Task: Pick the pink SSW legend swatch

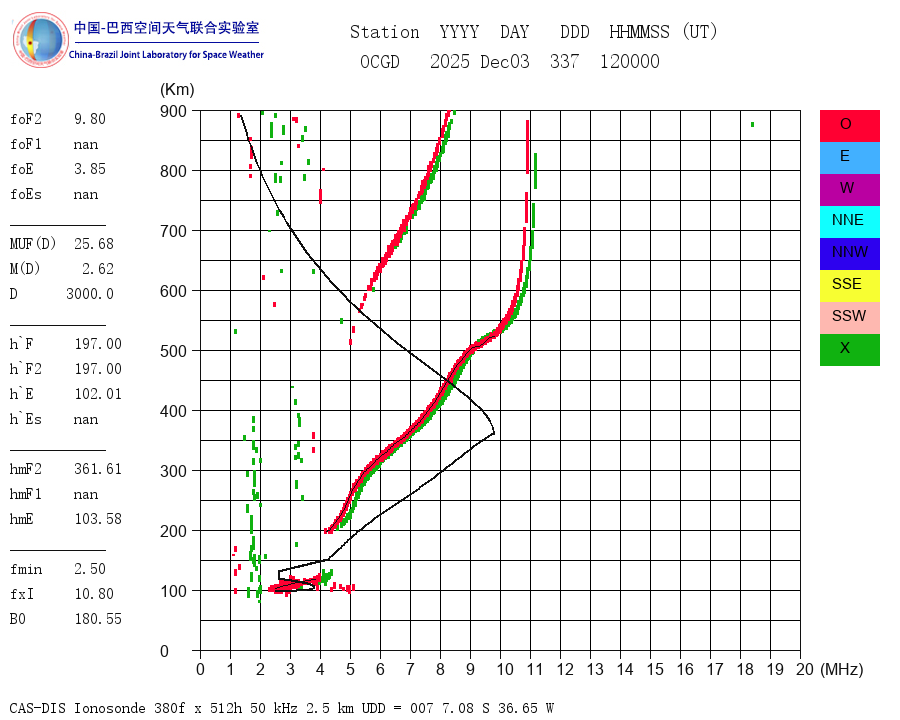Action: pyautogui.click(x=849, y=318)
